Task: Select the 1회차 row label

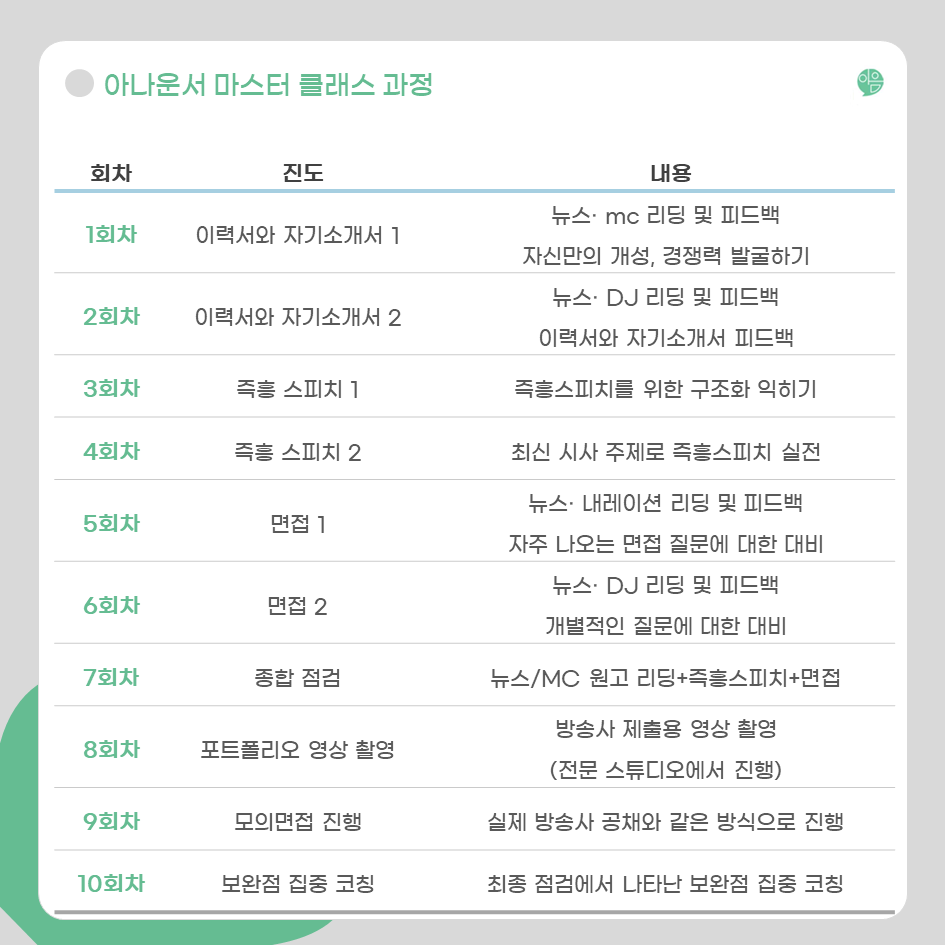Action: (x=111, y=234)
